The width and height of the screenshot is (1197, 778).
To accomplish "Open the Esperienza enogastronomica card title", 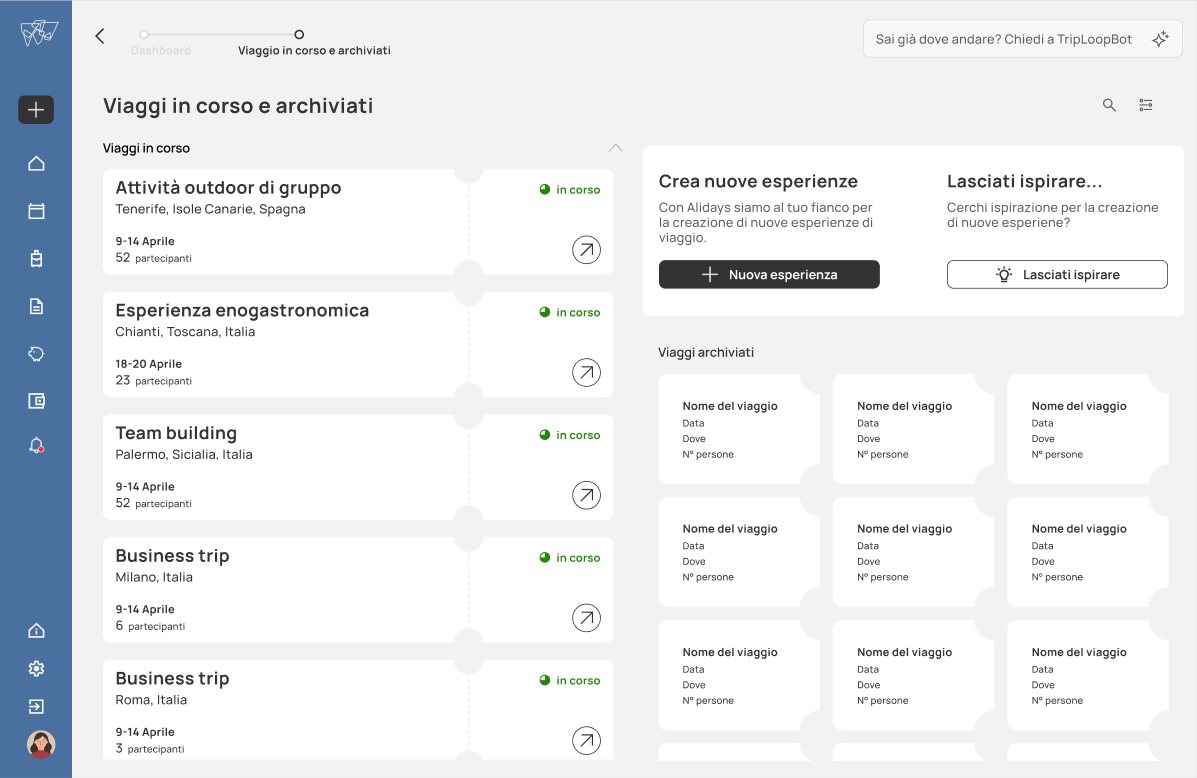I will (x=242, y=311).
